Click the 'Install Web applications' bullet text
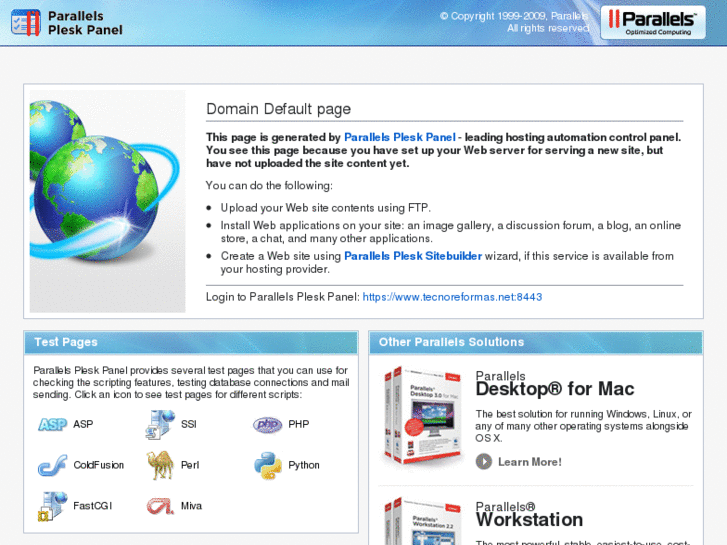 pyautogui.click(x=451, y=232)
